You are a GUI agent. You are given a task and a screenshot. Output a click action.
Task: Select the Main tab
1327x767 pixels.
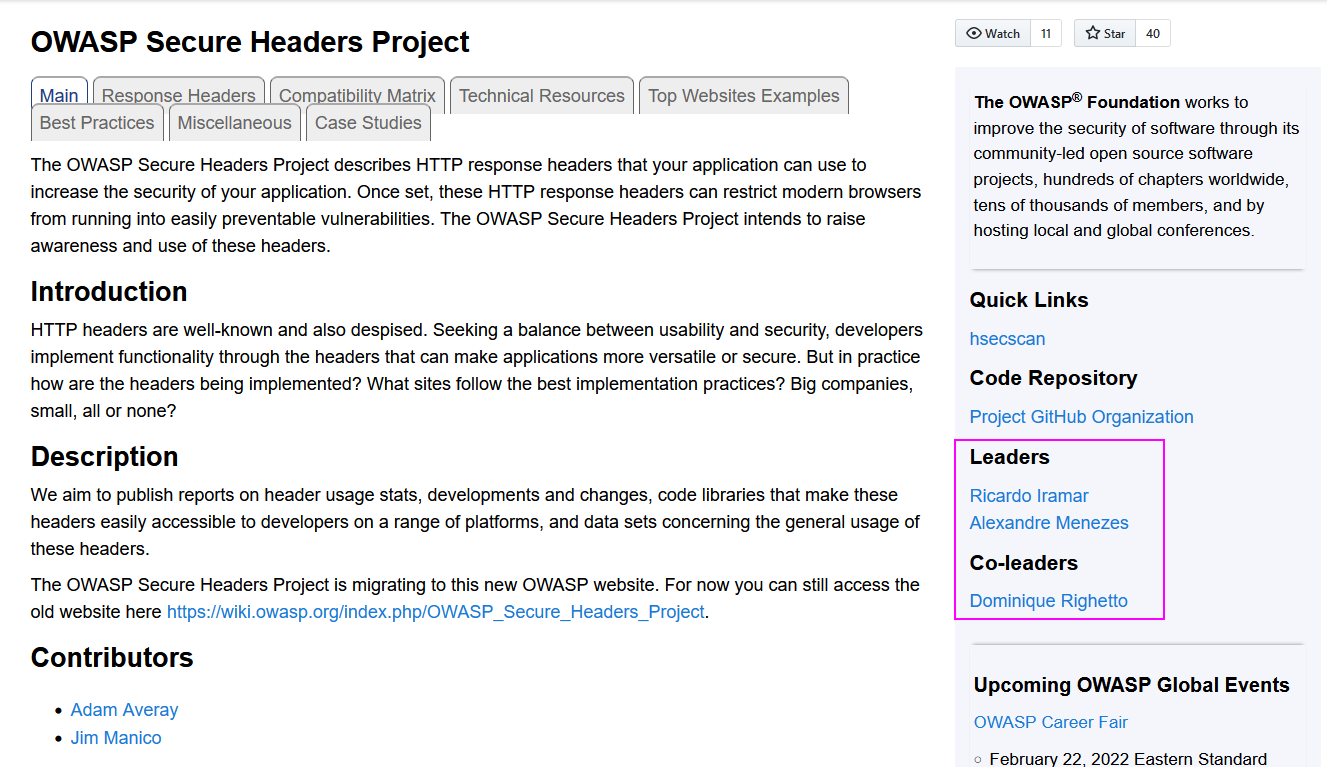coord(59,96)
